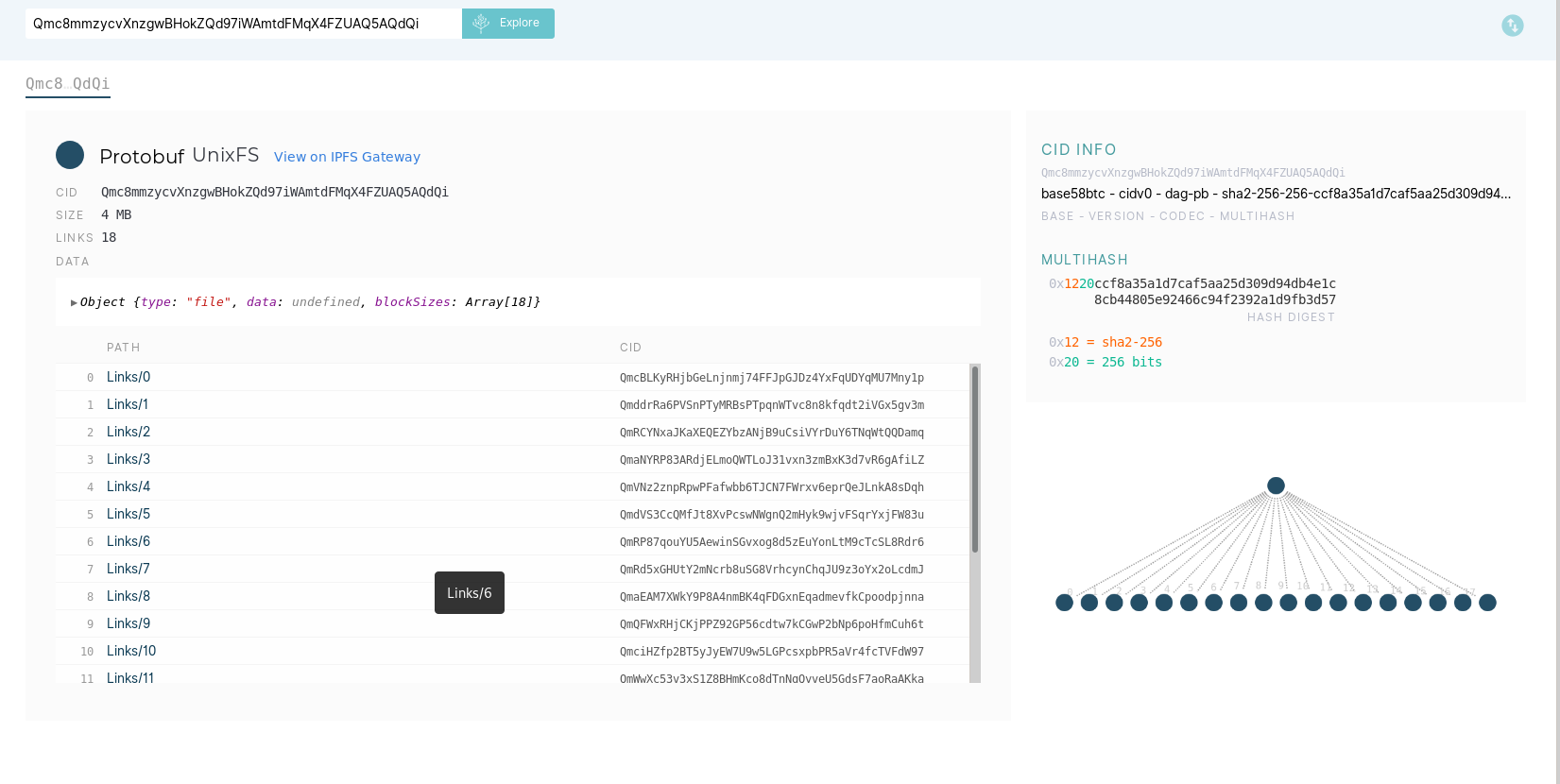
Task: Click the first child node in the graph
Action: click(x=1064, y=603)
